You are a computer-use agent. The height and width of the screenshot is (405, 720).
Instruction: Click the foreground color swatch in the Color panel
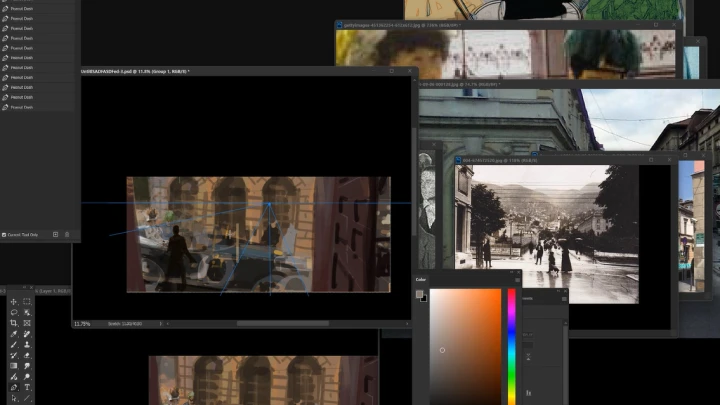tap(419, 294)
